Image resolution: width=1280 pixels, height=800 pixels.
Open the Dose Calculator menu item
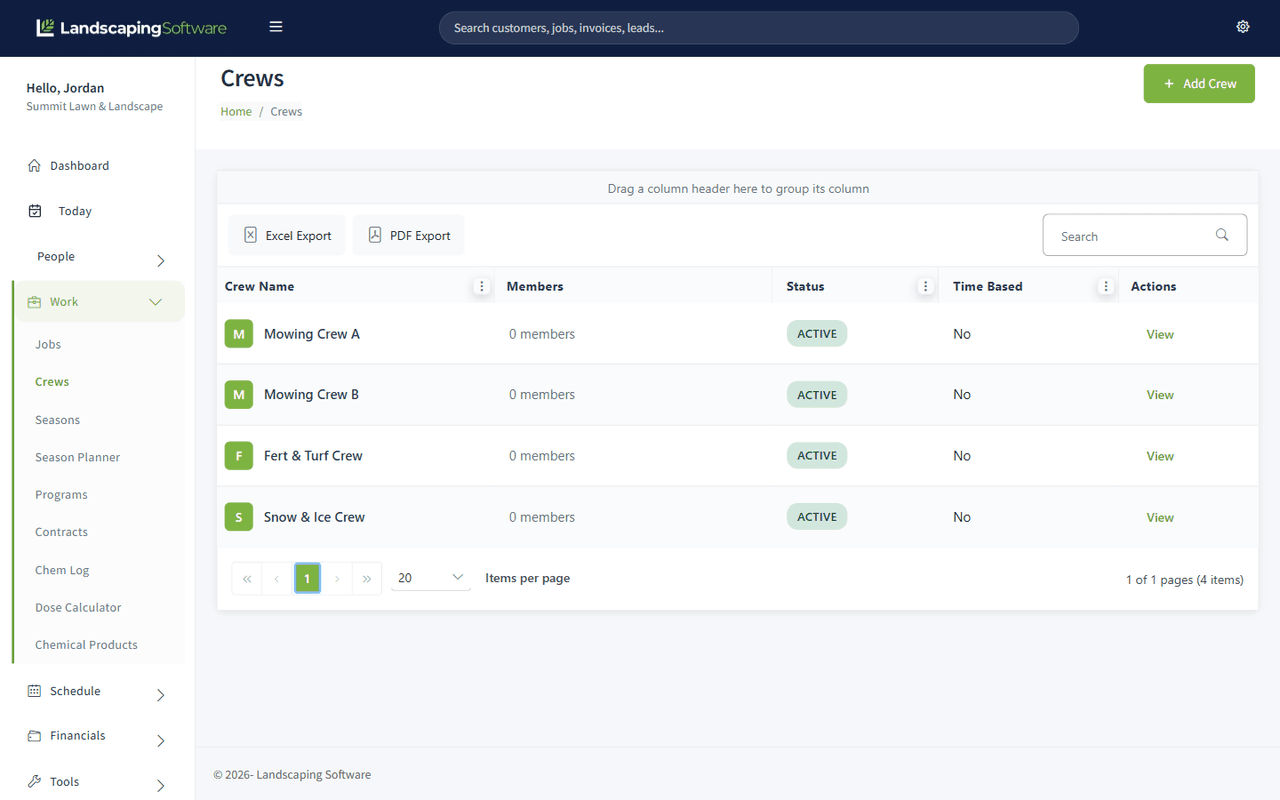click(78, 608)
